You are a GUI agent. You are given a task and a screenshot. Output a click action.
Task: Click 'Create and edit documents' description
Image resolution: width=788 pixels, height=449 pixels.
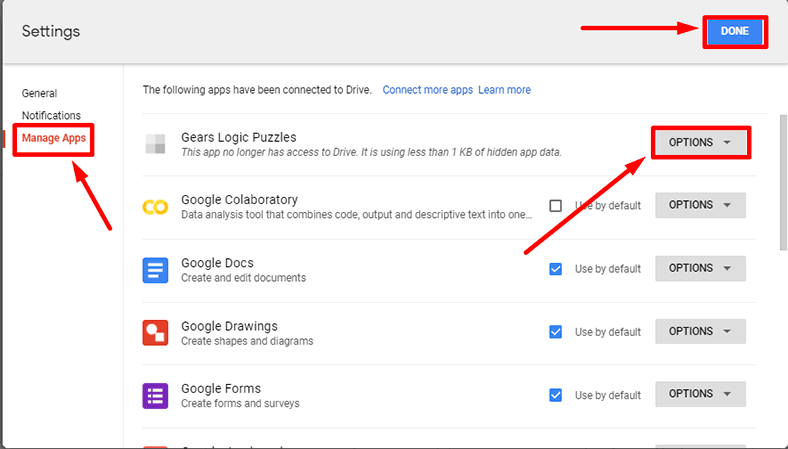tap(243, 278)
